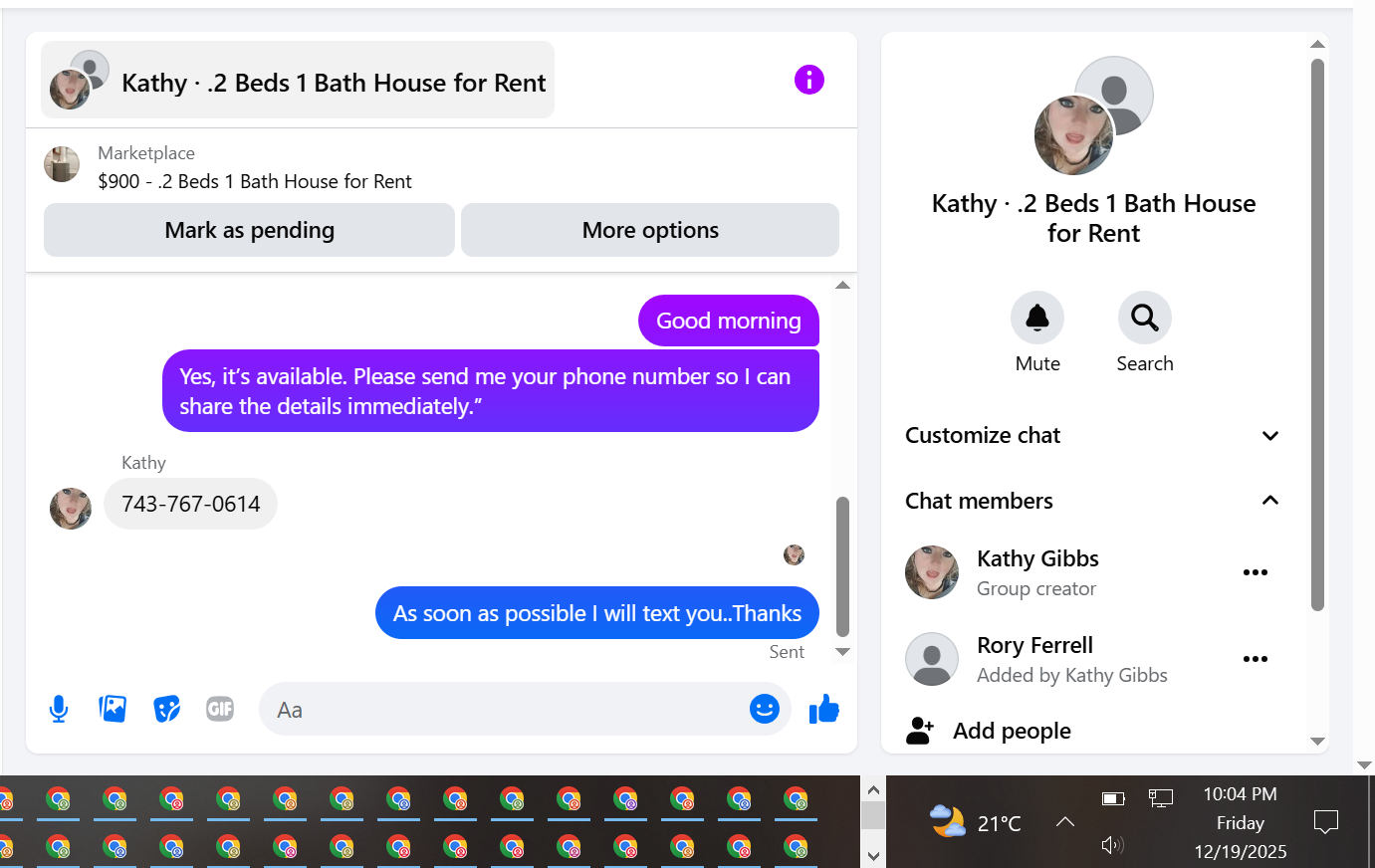This screenshot has height=868, width=1375.
Task: Open options menu for Kathy Gibbs
Action: 1256,572
